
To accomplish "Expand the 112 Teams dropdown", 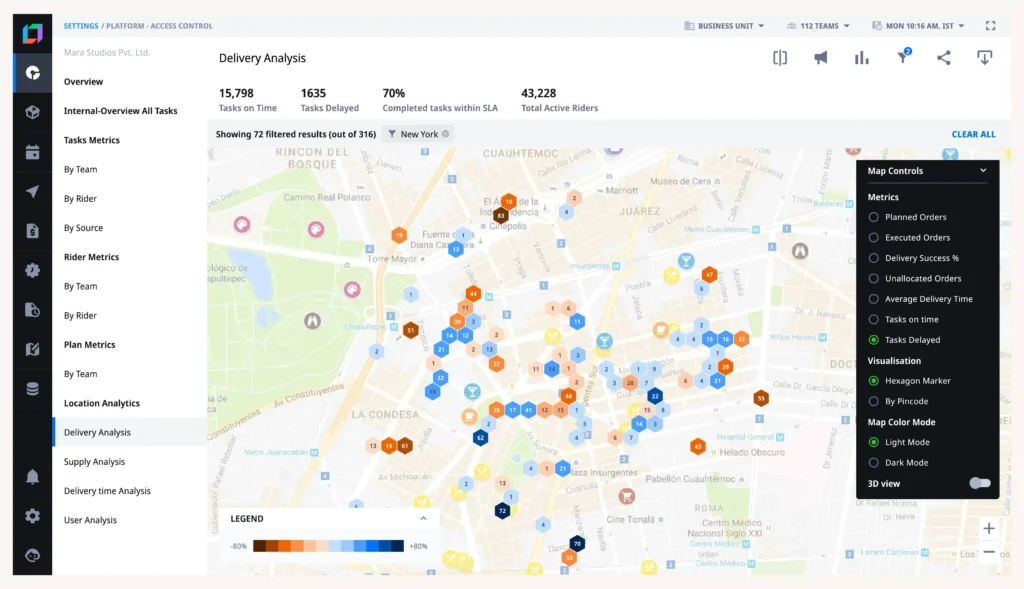I will point(818,26).
